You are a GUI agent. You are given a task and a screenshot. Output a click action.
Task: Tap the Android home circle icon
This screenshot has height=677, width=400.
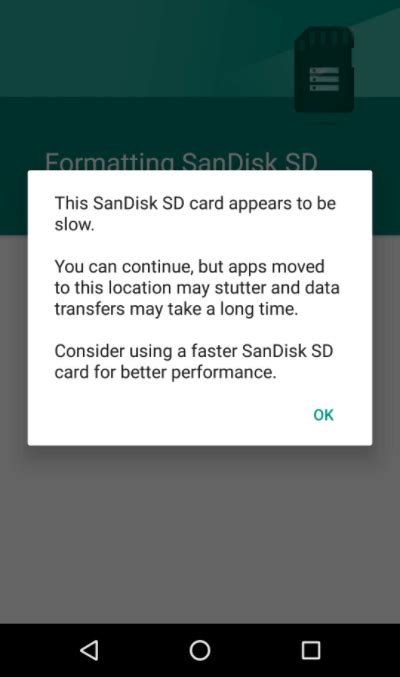pos(200,650)
